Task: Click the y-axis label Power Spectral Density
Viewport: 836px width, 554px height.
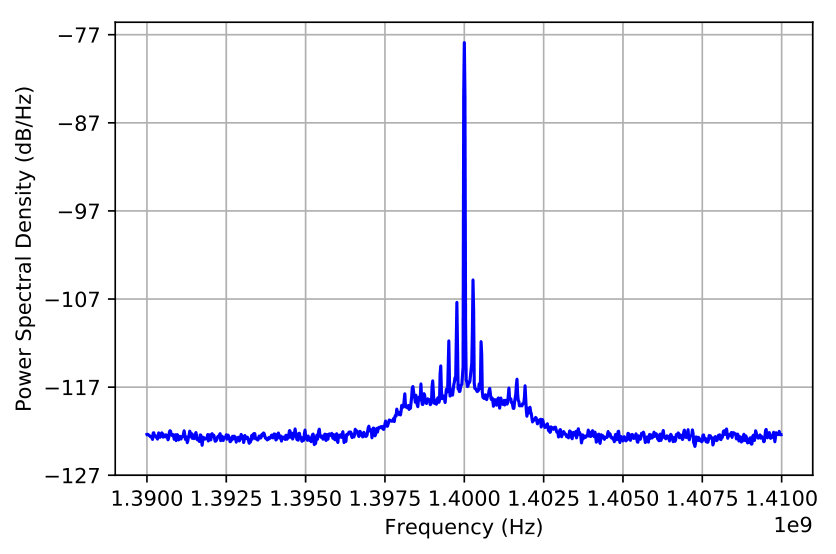Action: [x=24, y=248]
